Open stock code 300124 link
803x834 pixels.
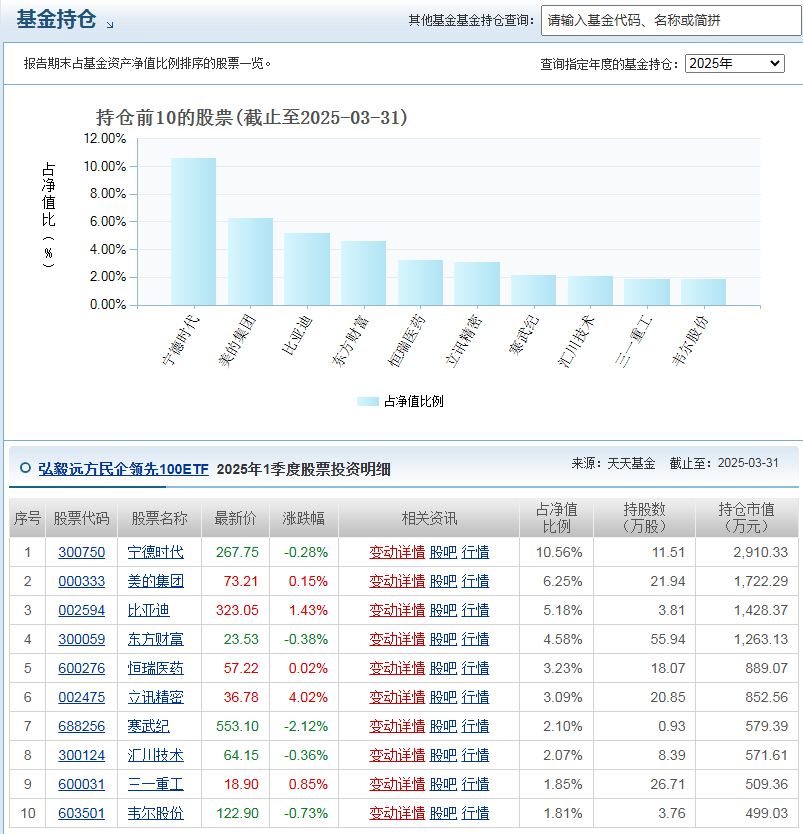(81, 755)
